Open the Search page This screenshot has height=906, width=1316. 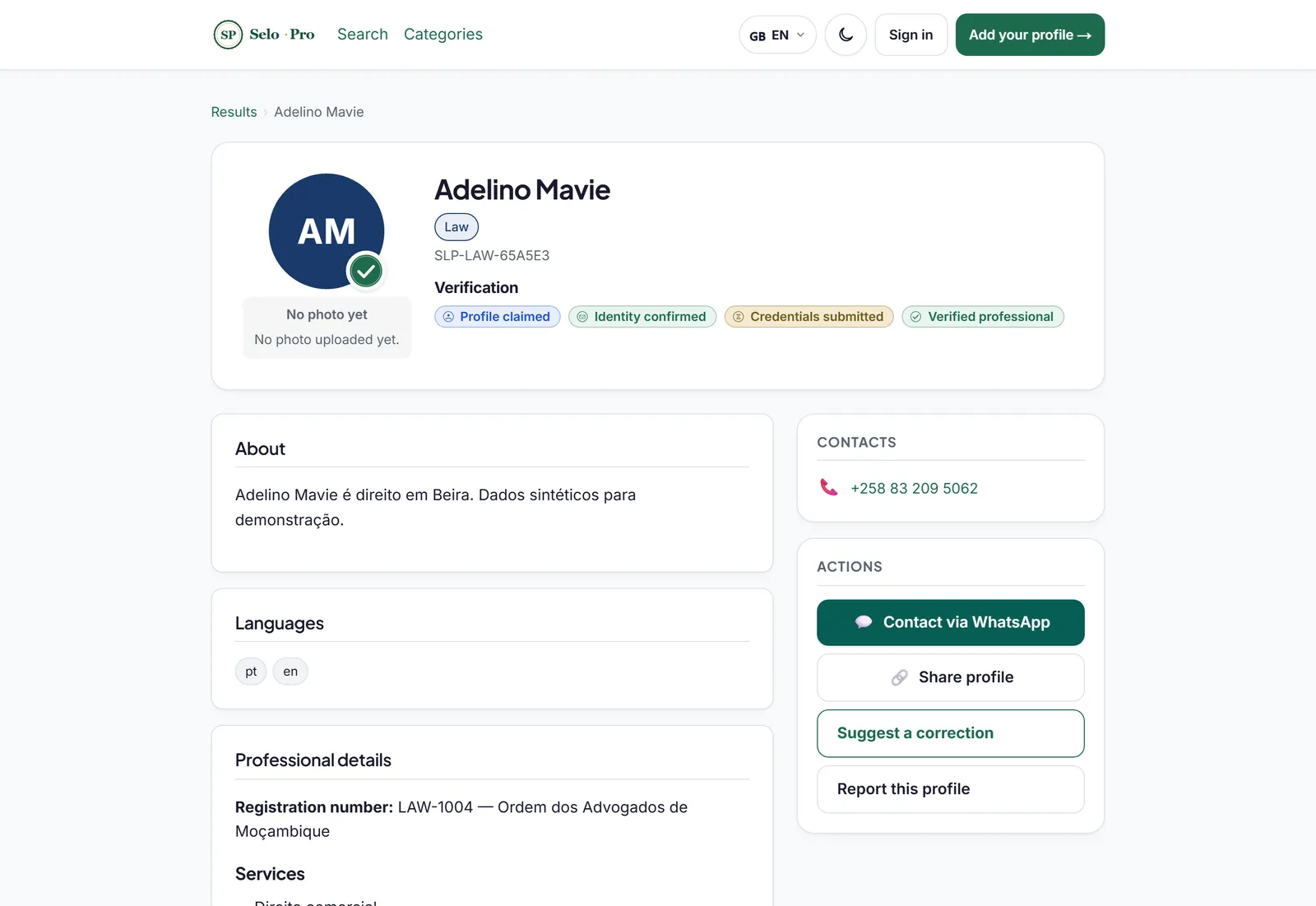(363, 35)
